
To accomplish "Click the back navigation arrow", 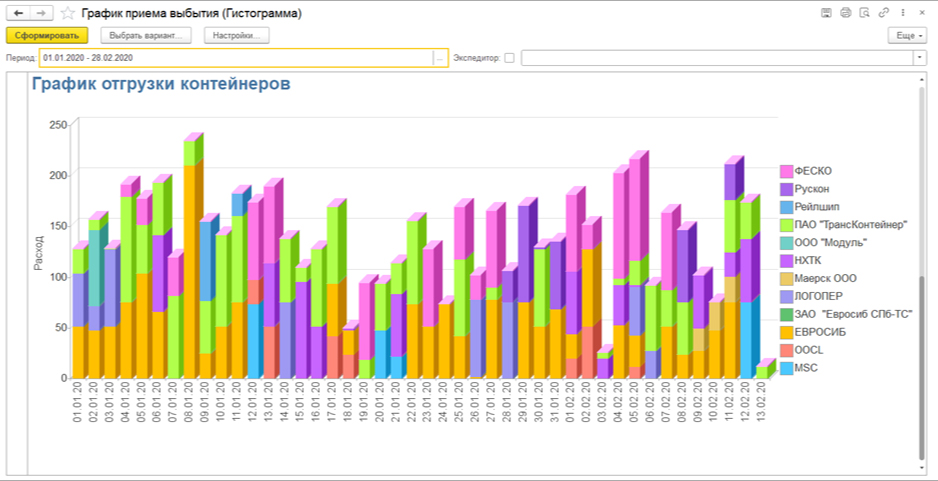I will pos(17,13).
